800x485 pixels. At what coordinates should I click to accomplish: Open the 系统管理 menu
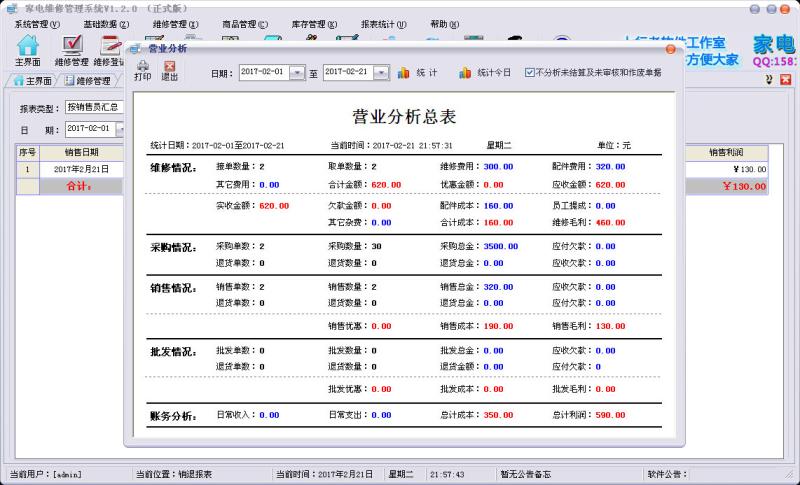click(37, 24)
